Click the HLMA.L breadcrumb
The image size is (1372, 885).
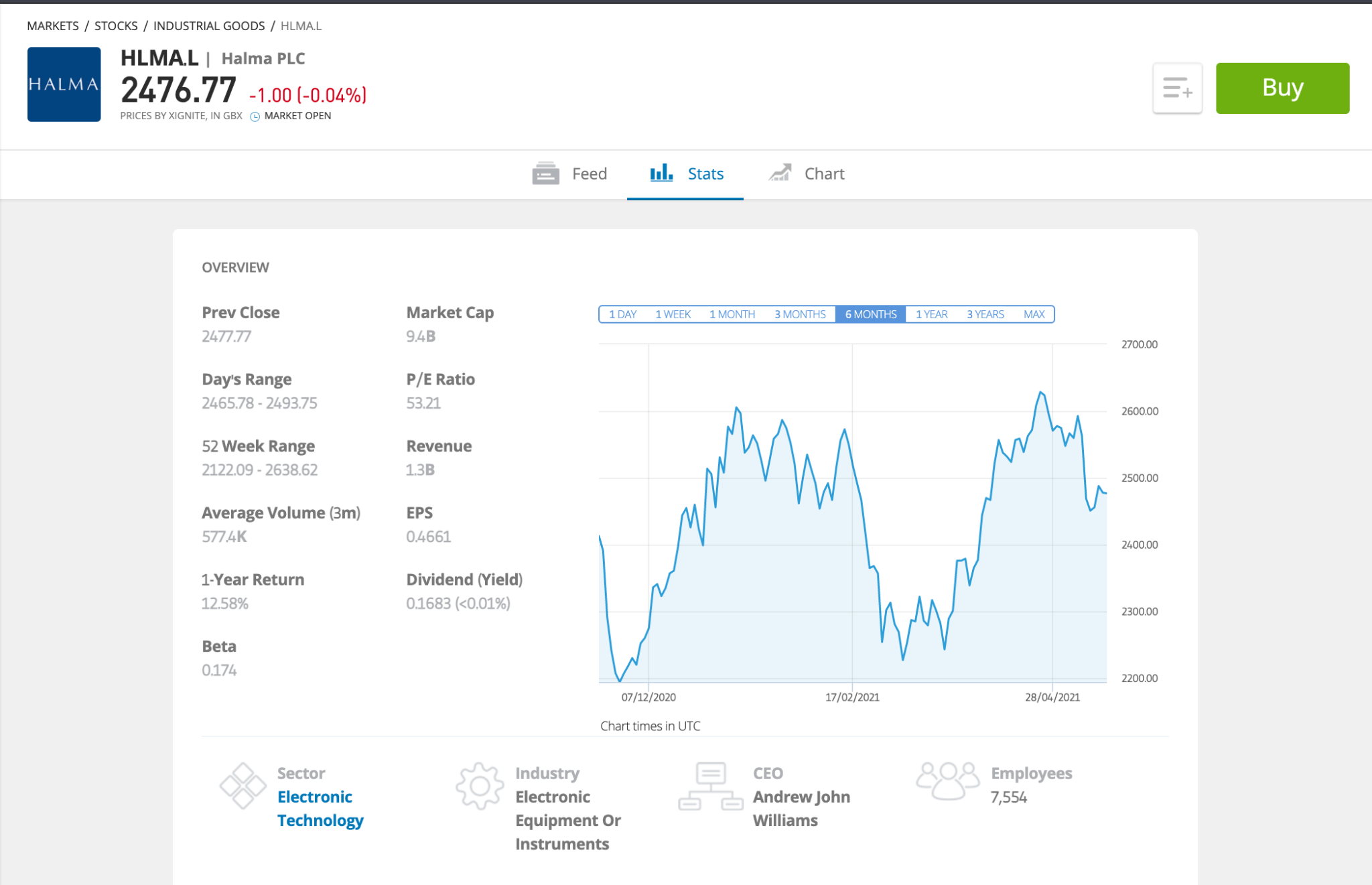click(x=301, y=26)
